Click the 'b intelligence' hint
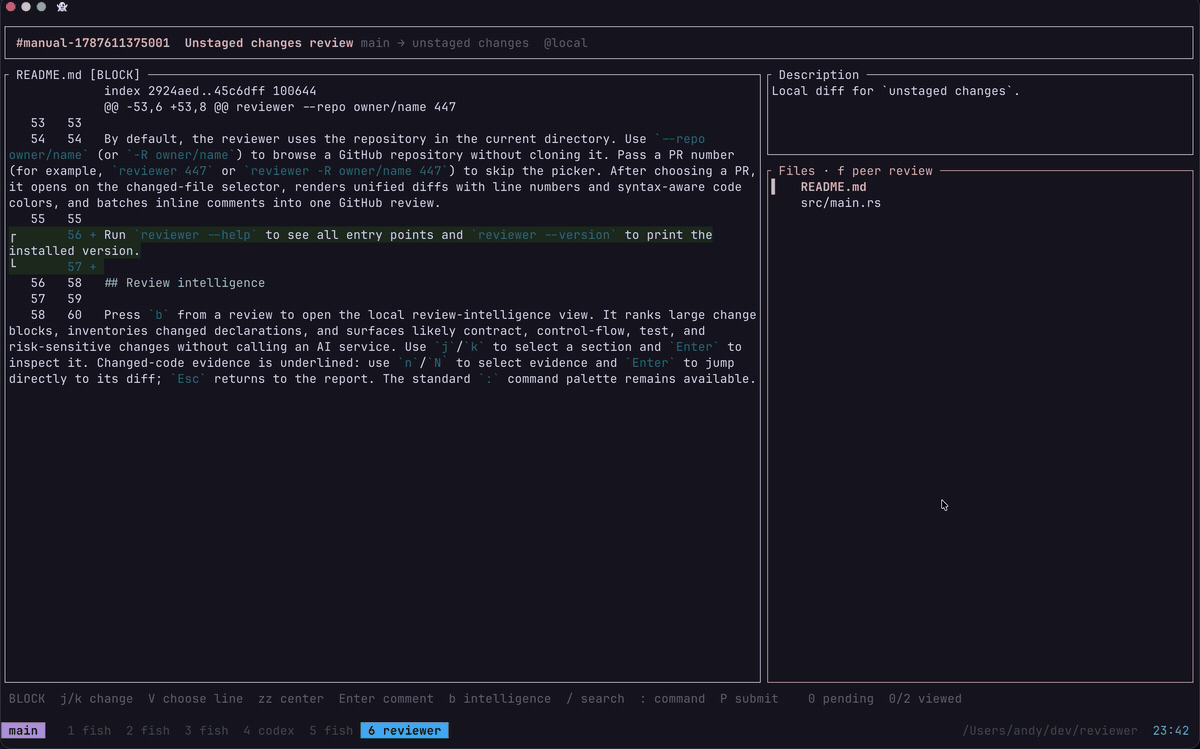The width and height of the screenshot is (1200, 749). 500,699
